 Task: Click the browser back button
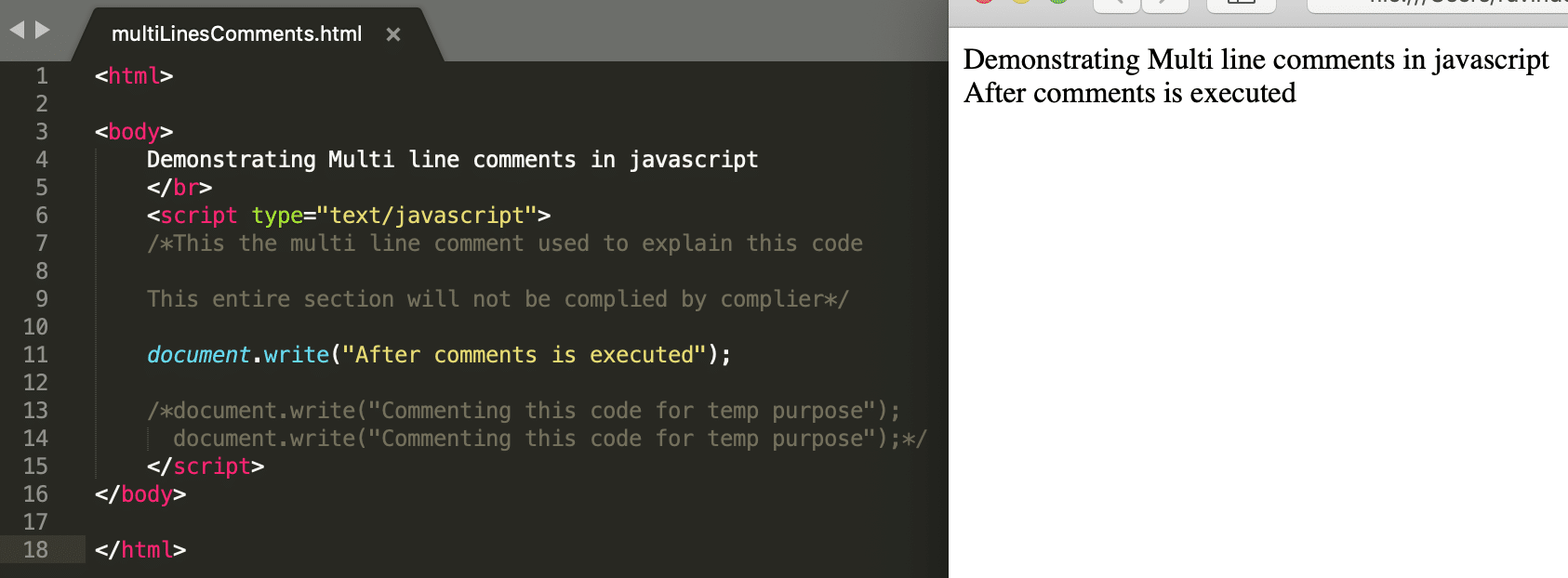click(1116, 4)
